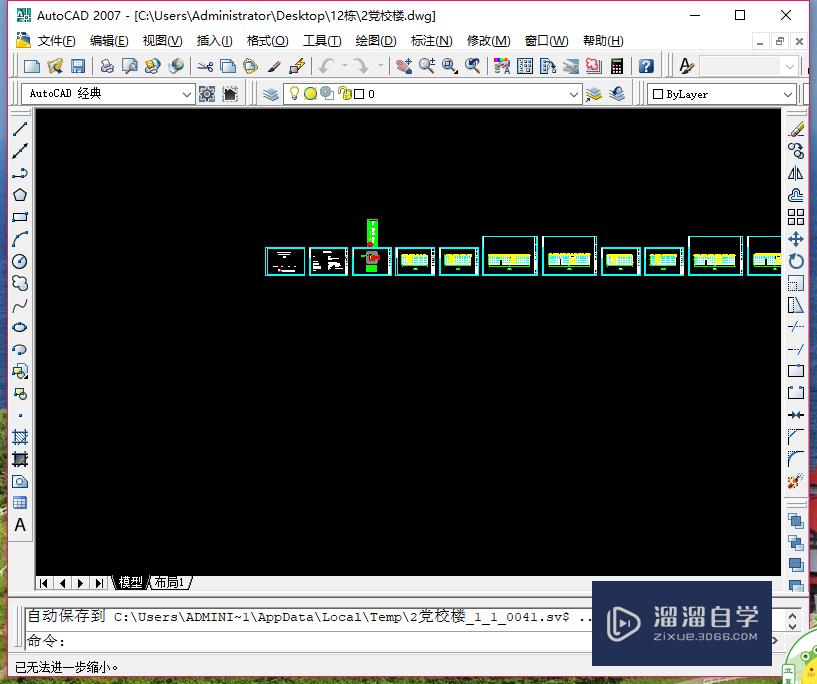Turn off layer 0 lightbulb
The width and height of the screenshot is (817, 684).
(x=296, y=93)
